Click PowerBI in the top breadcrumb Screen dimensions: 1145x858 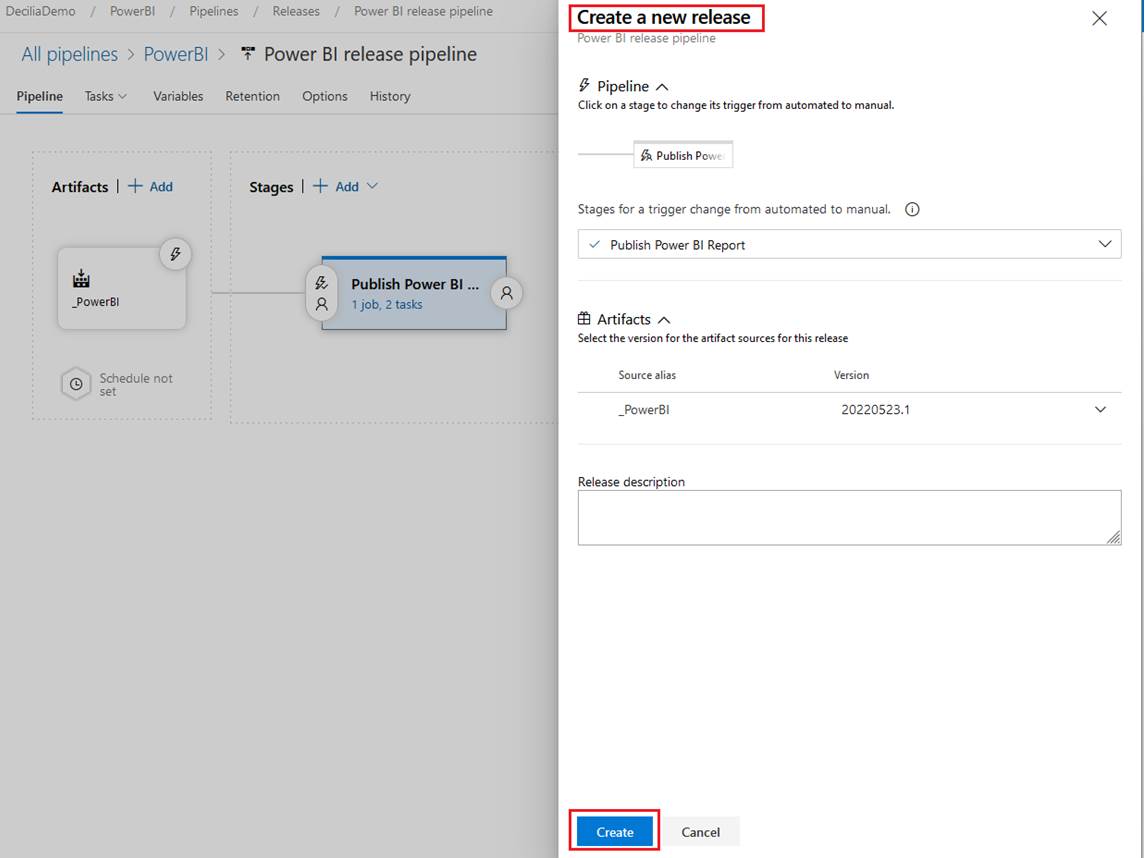pos(132,12)
